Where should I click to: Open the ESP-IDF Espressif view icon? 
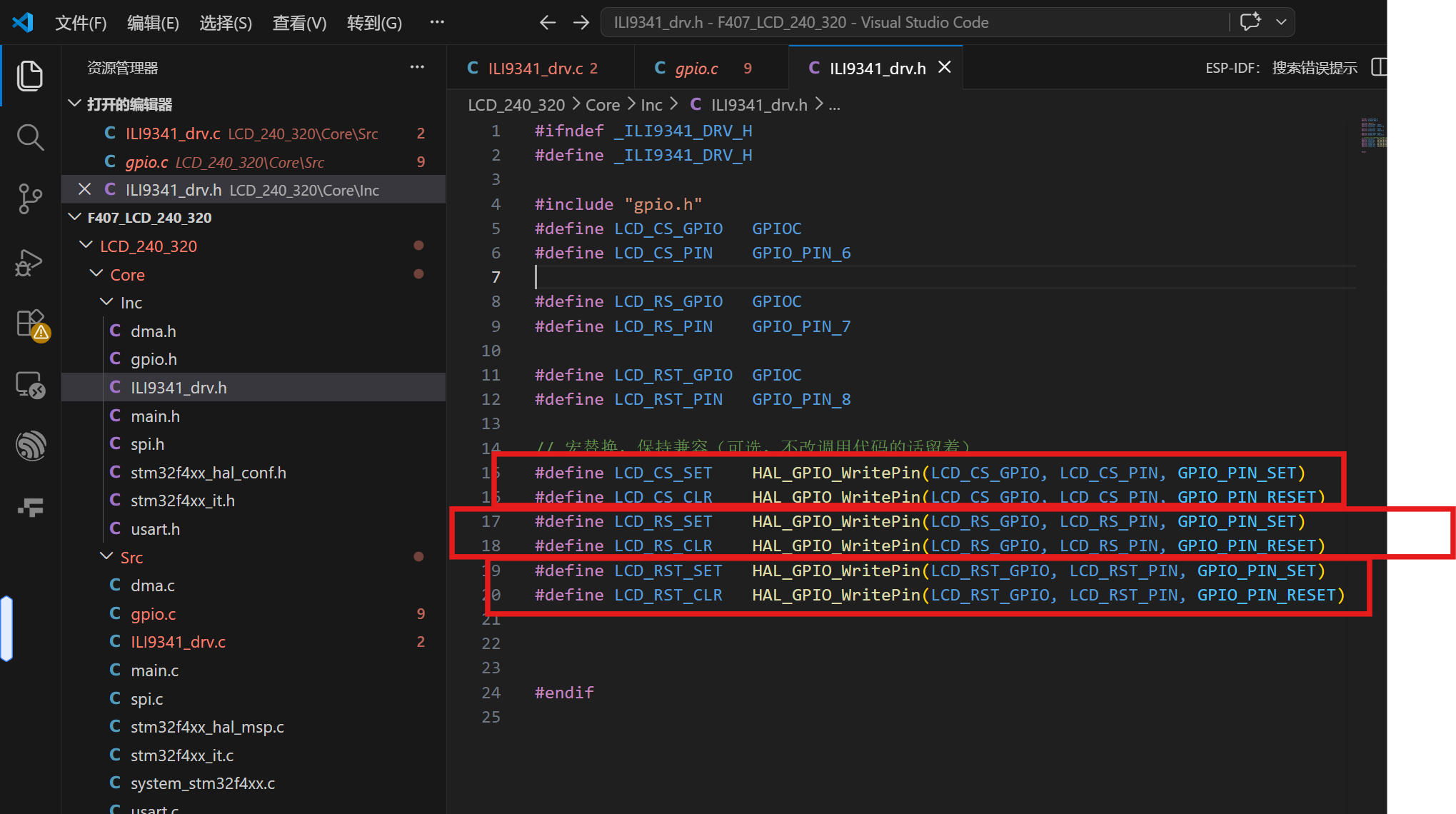pos(31,446)
